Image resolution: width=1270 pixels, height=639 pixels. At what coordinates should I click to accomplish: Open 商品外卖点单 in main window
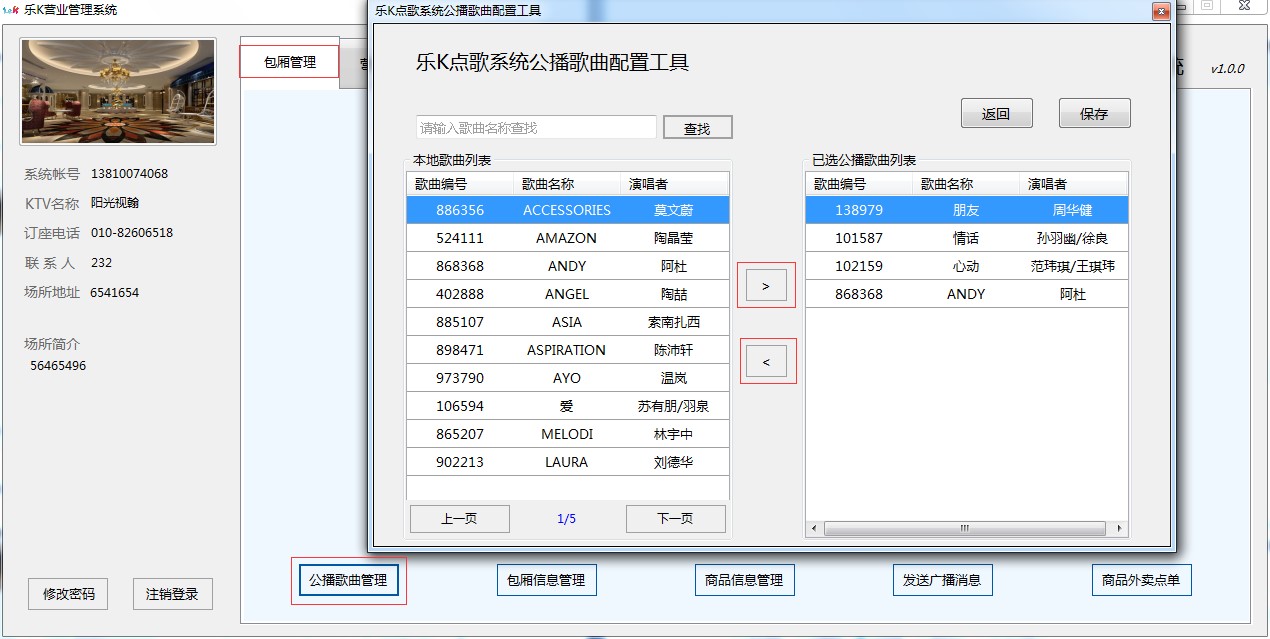point(1141,580)
